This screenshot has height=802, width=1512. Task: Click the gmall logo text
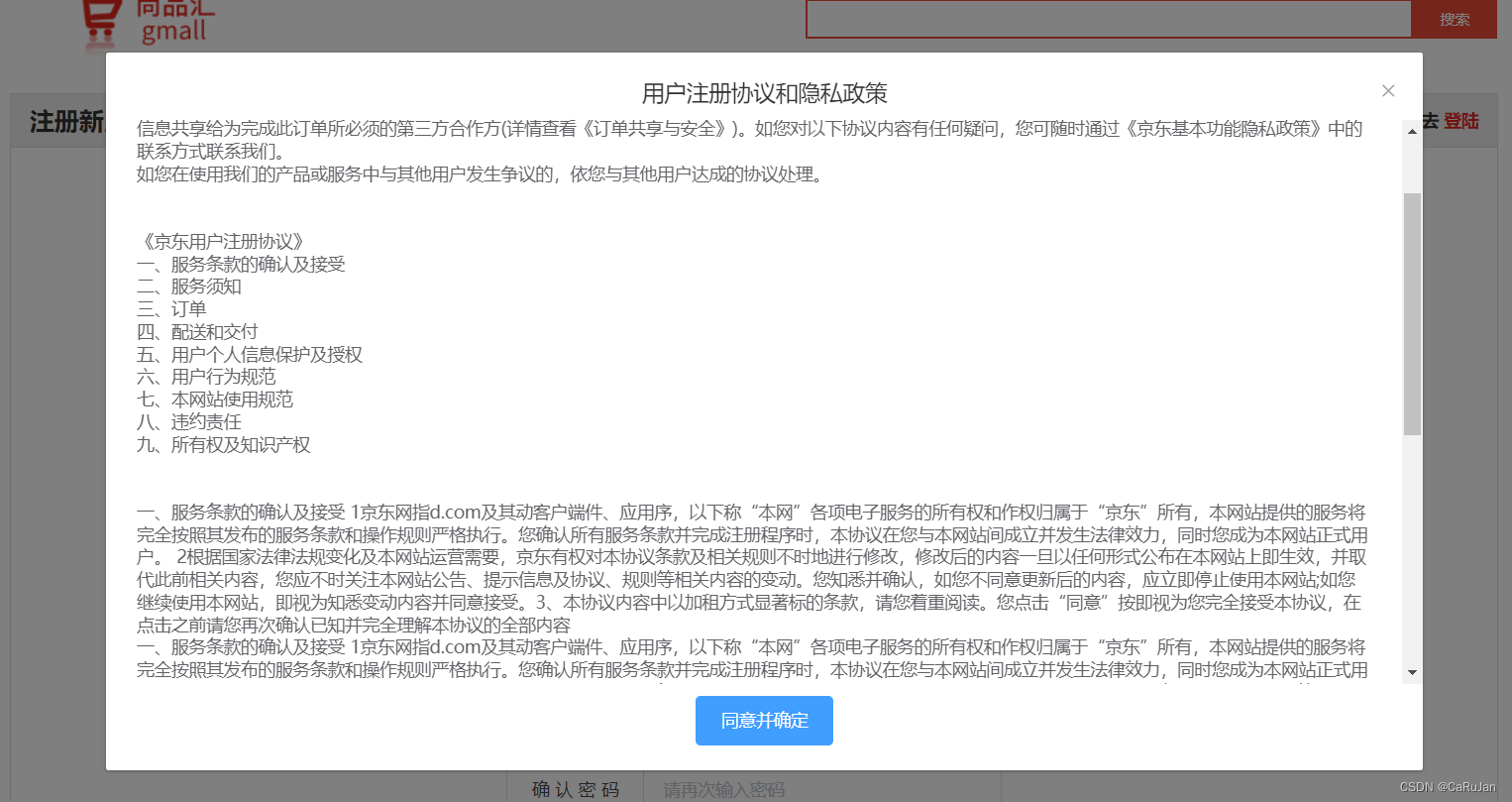point(174,31)
